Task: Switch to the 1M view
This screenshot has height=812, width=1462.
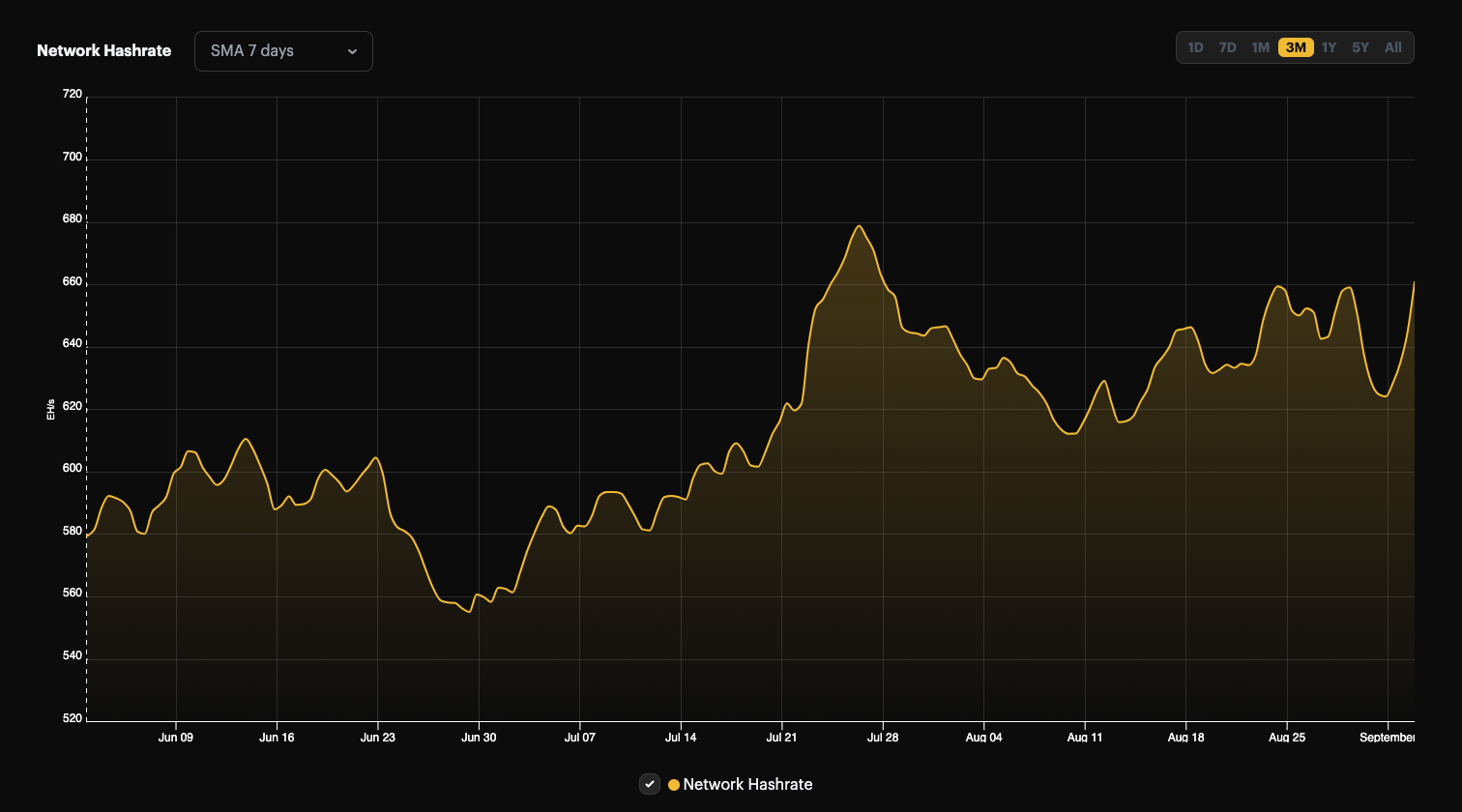Action: pyautogui.click(x=1260, y=46)
